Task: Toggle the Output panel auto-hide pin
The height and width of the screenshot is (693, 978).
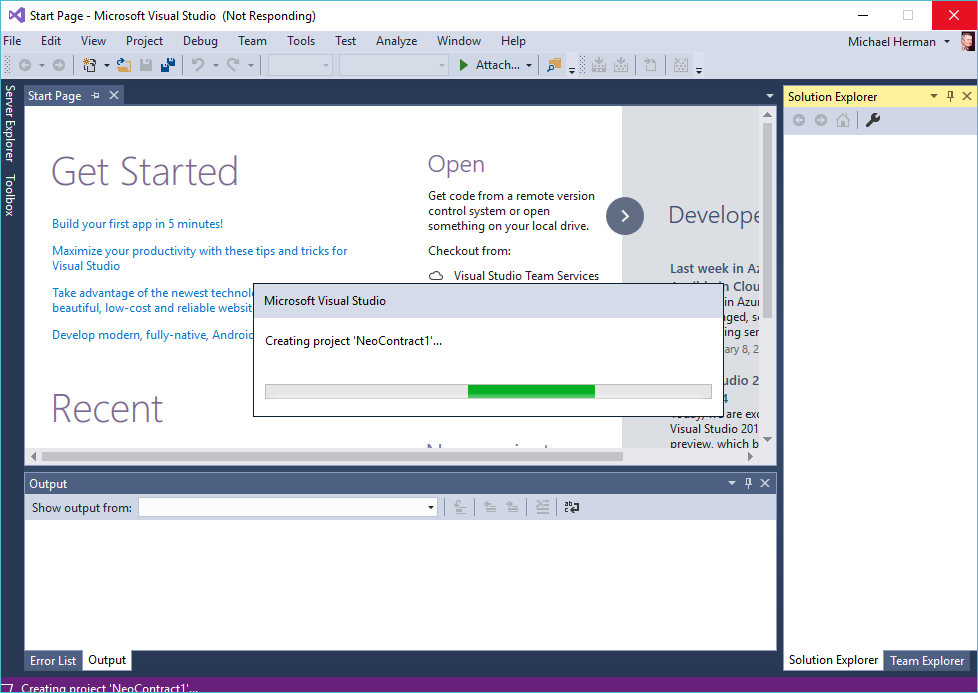Action: click(748, 483)
